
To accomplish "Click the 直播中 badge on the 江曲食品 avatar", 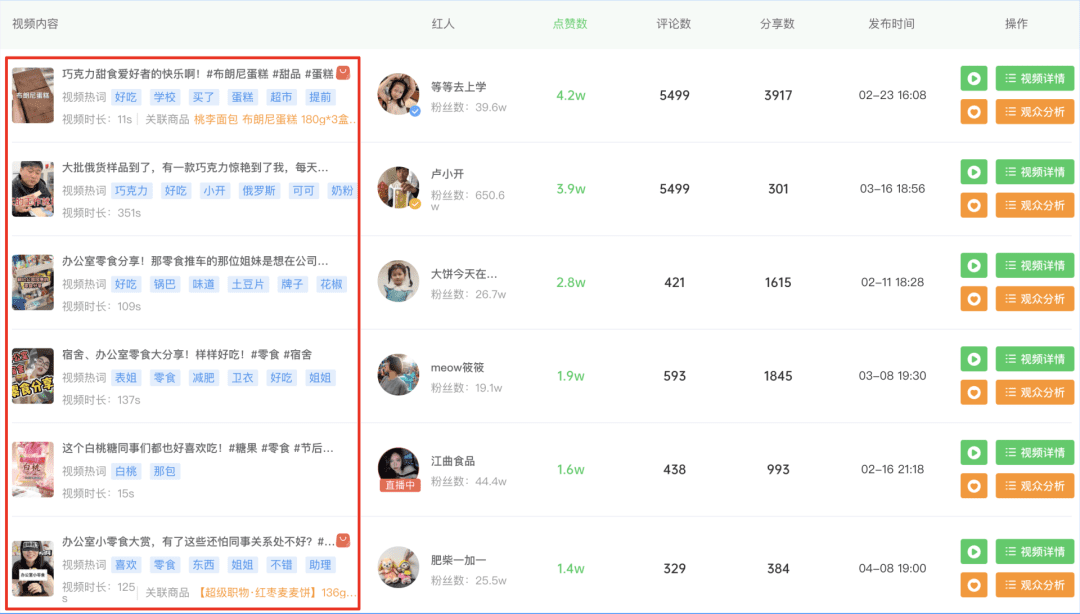I will pos(399,485).
